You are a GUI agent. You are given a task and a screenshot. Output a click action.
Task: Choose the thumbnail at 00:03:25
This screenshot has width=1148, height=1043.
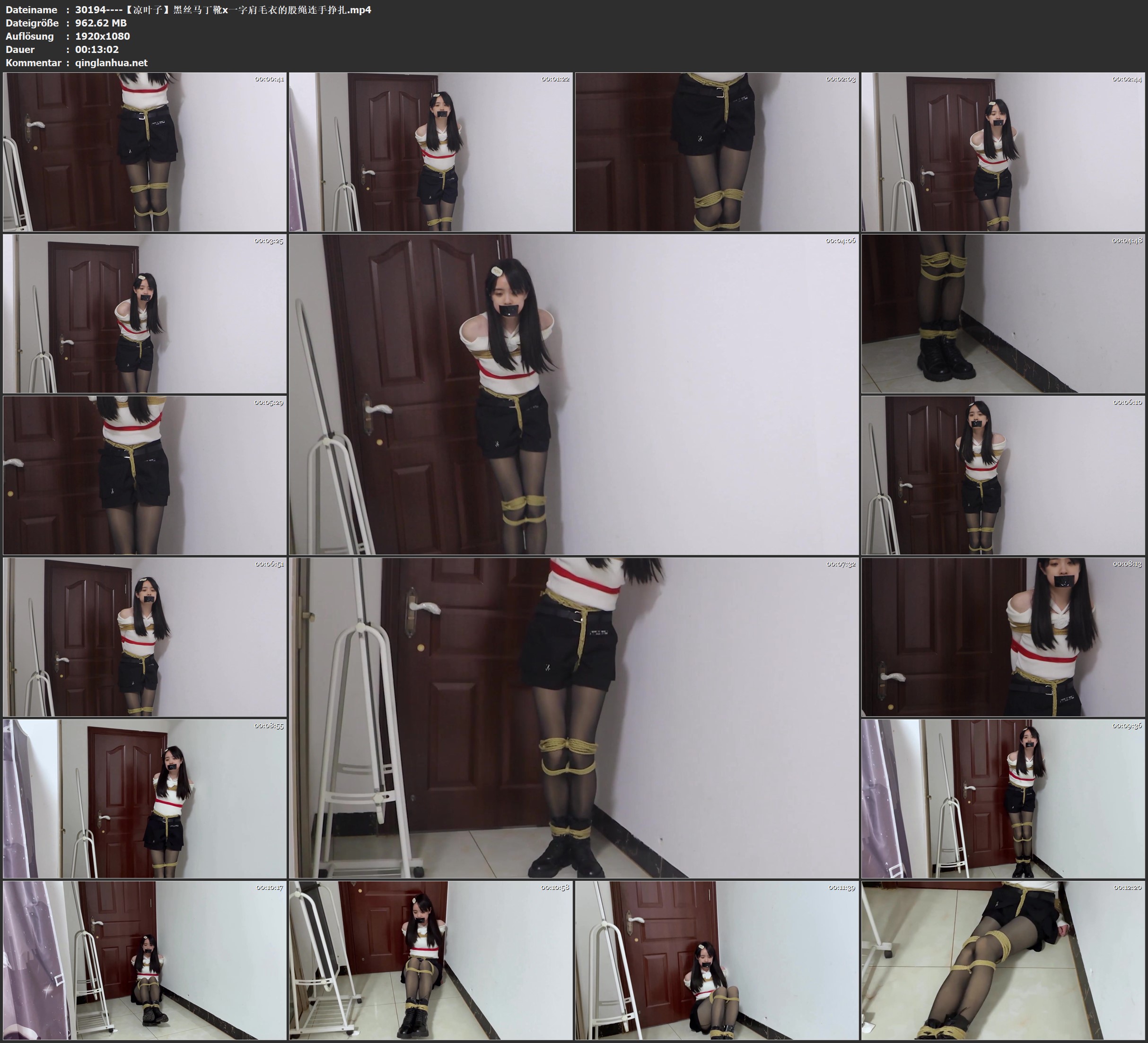pos(145,313)
